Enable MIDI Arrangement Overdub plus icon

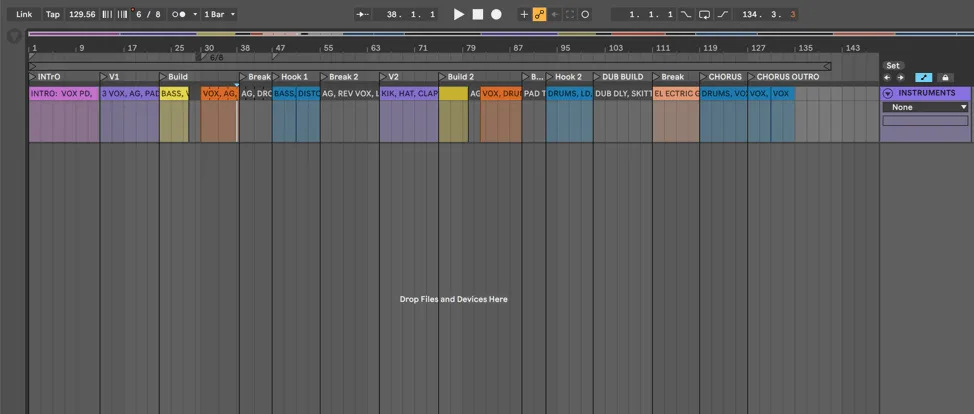pos(524,14)
